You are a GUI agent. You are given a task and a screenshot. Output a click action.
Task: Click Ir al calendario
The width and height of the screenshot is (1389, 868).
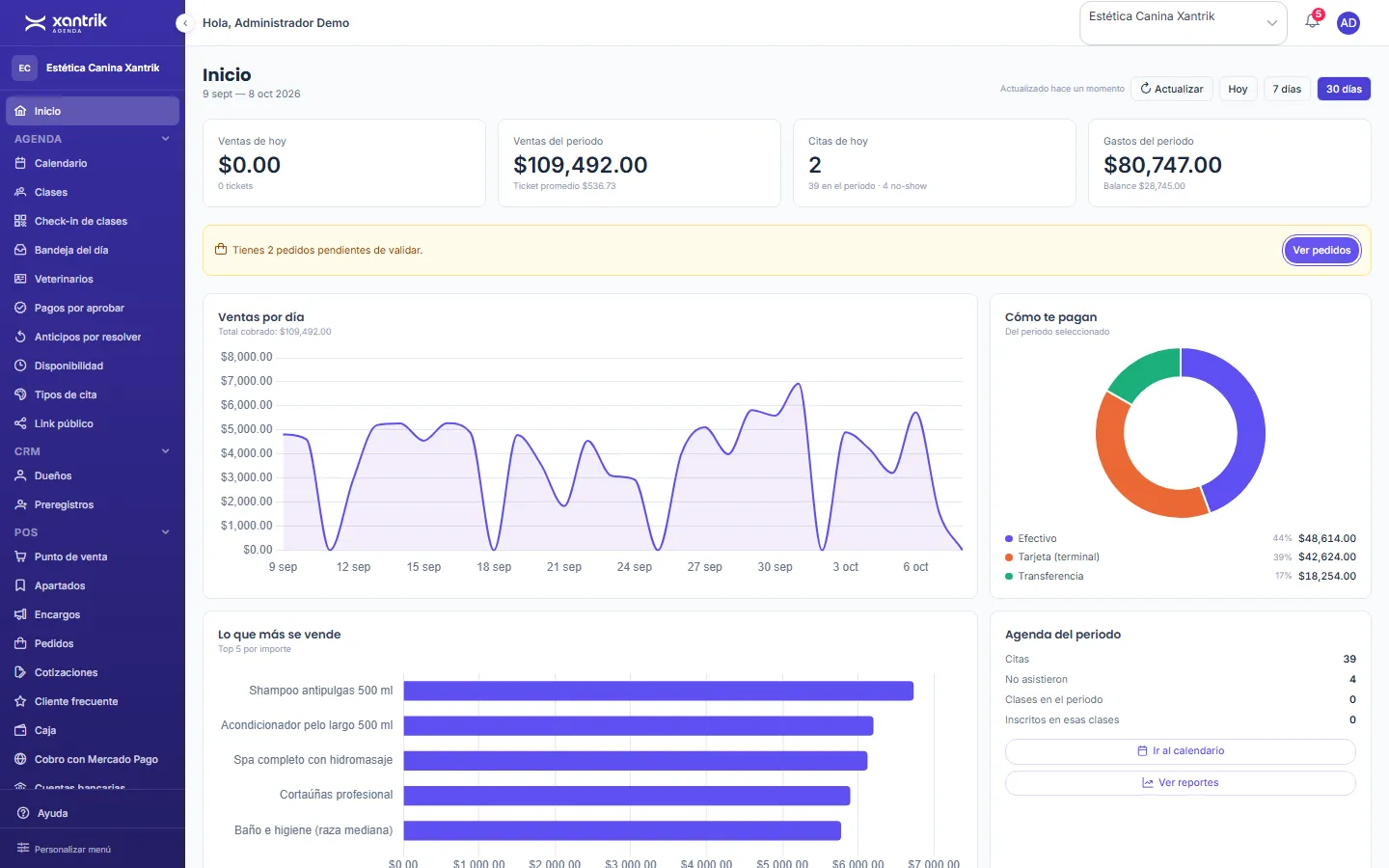pos(1181,751)
